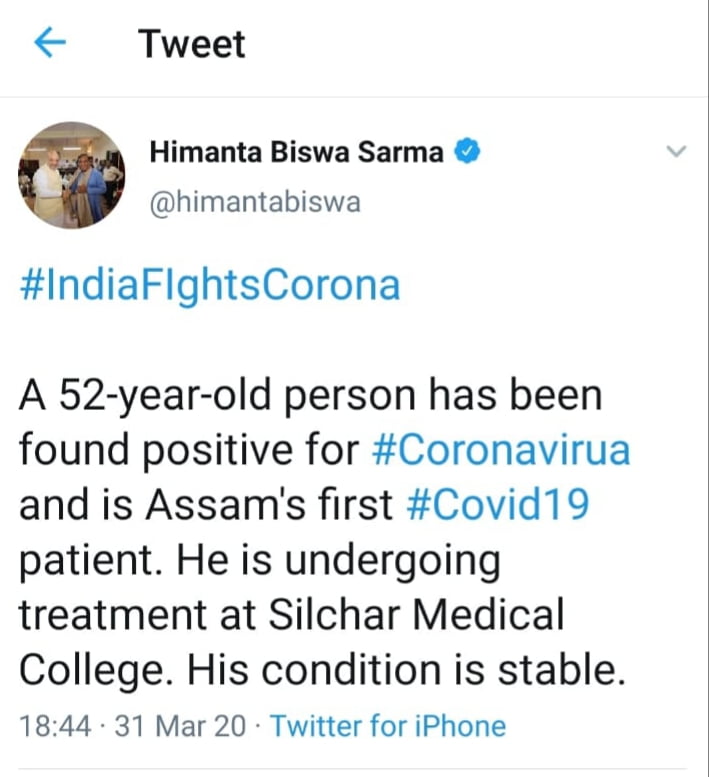The width and height of the screenshot is (709, 777).
Task: Open the #IndiaFIghtsCorona hashtag
Action: click(x=210, y=285)
